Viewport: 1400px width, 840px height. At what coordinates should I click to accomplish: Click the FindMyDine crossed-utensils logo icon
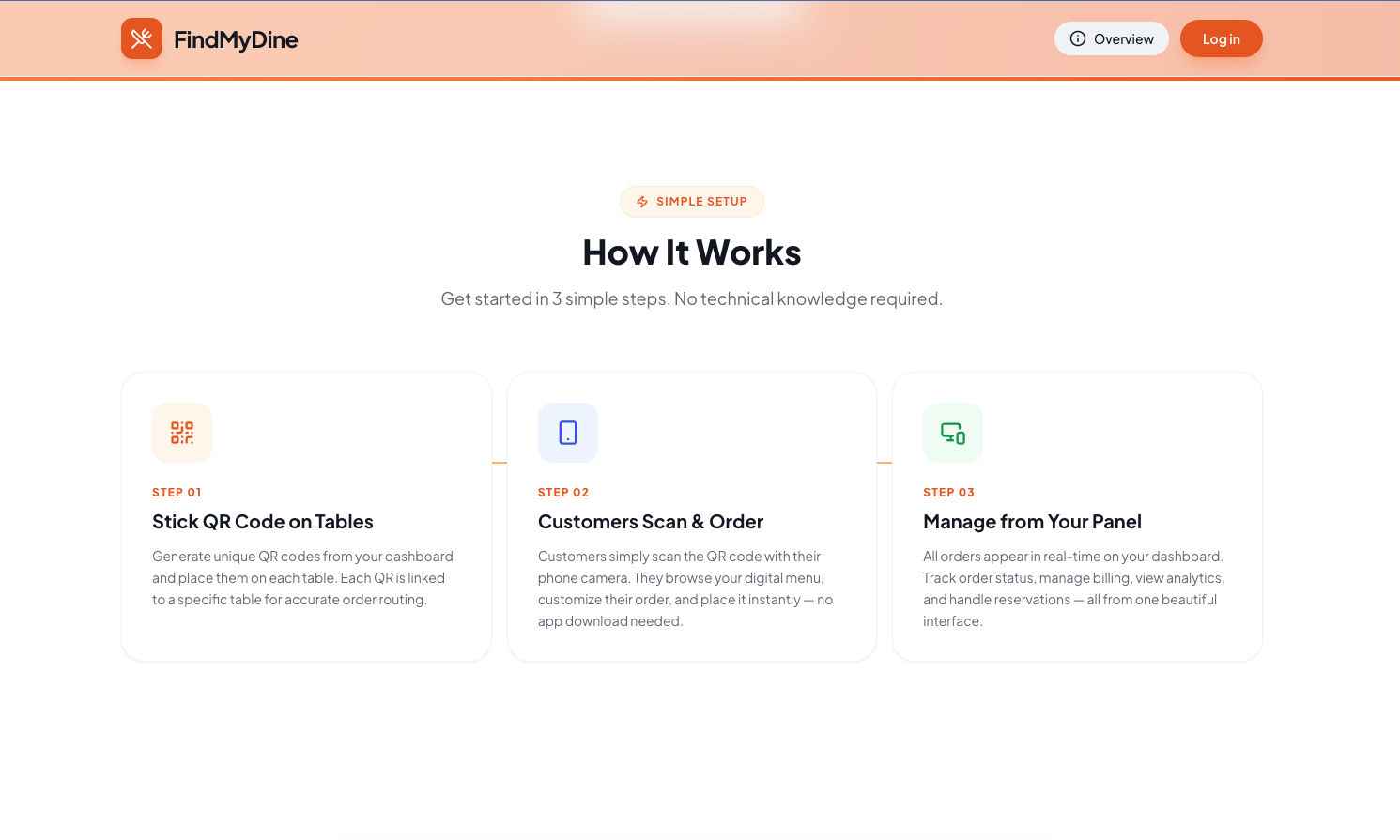coord(142,38)
